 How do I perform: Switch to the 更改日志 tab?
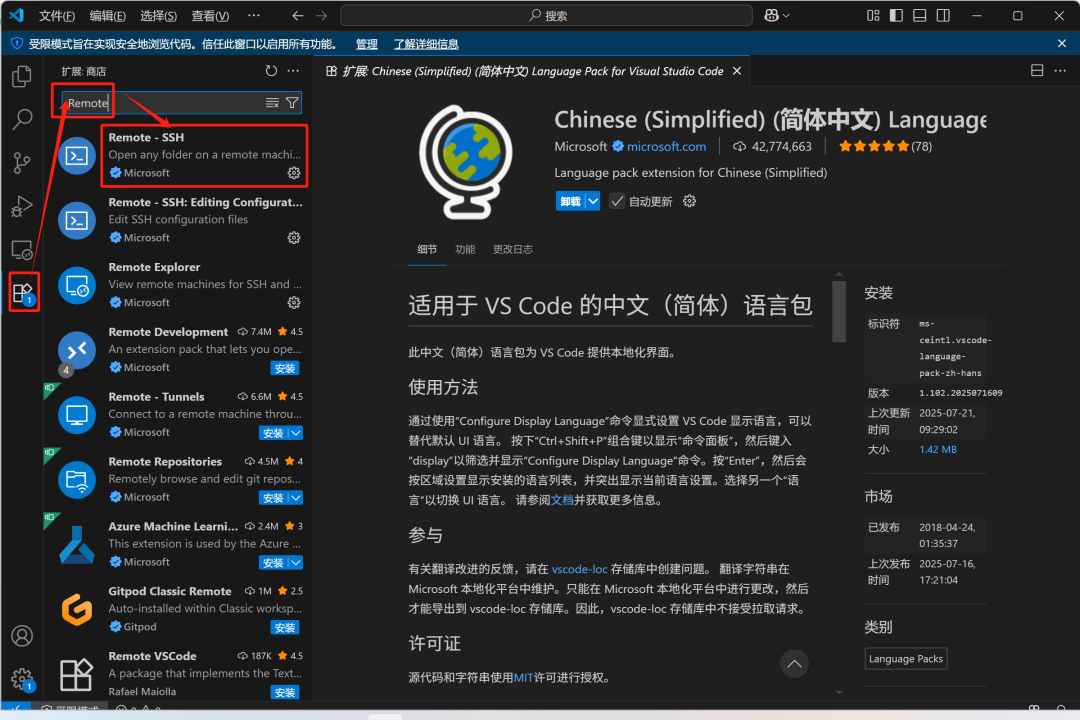click(512, 249)
